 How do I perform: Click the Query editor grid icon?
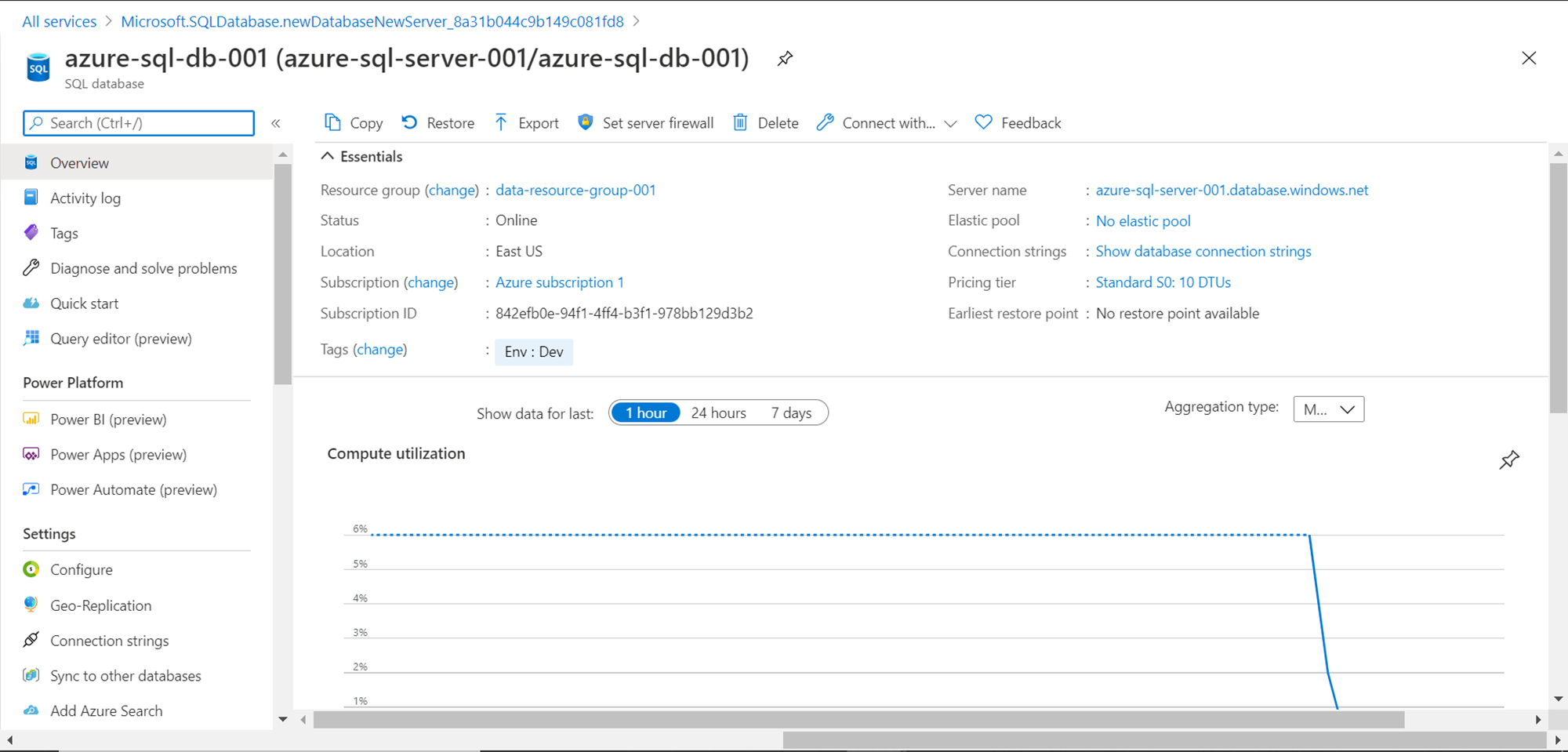tap(31, 338)
